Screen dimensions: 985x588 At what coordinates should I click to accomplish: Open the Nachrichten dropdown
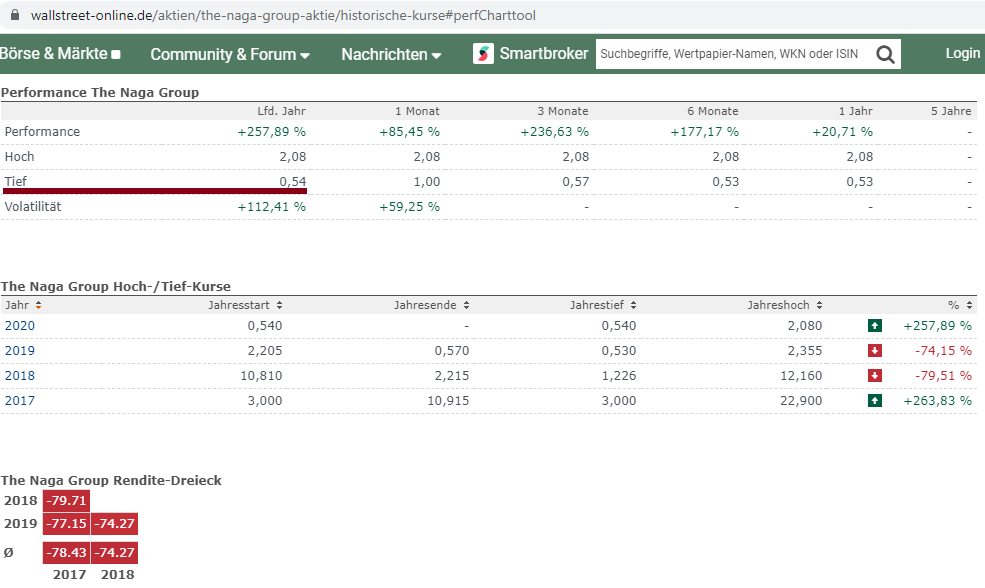click(390, 54)
